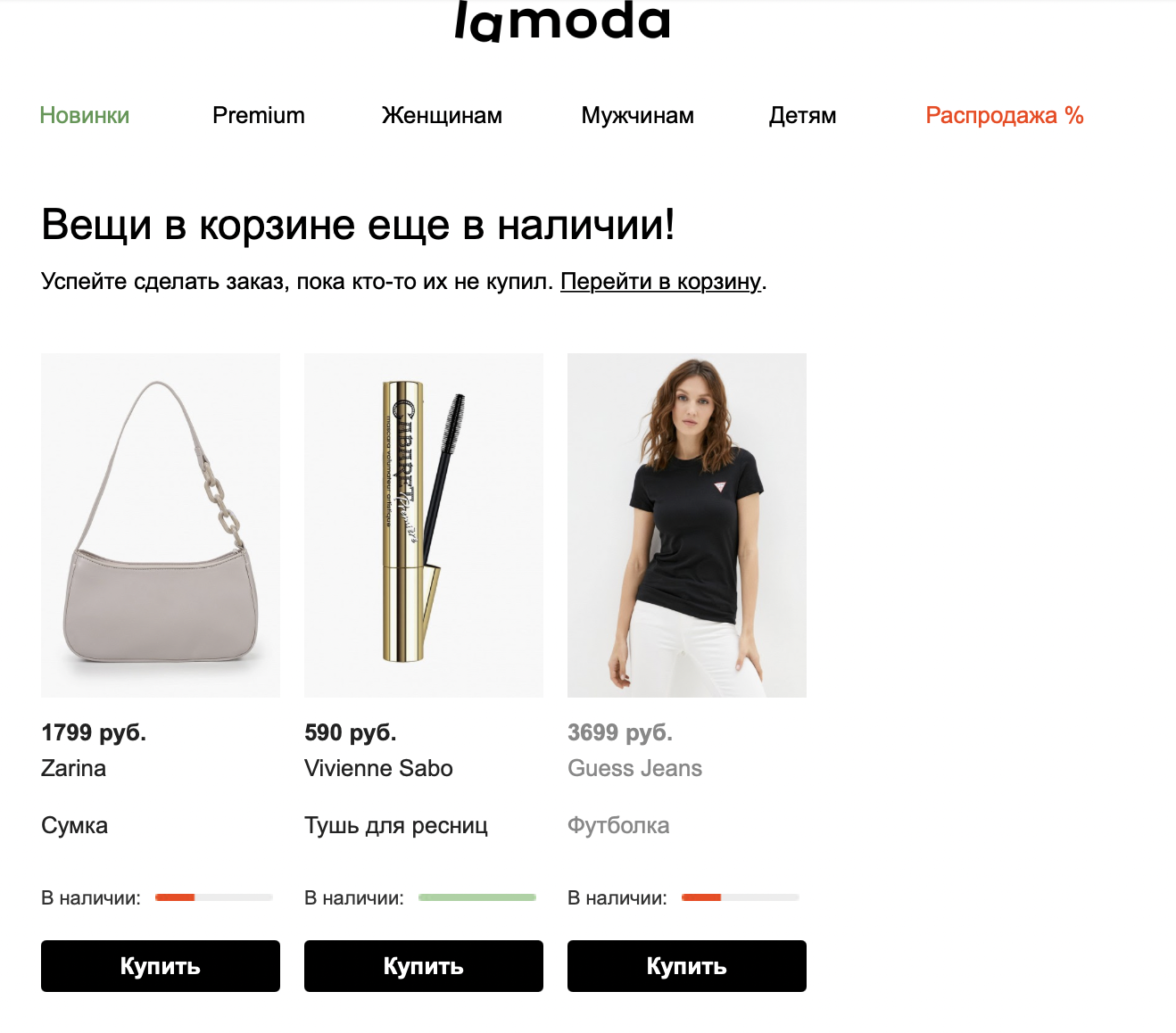Open Распродажа % sale link

click(x=1004, y=116)
